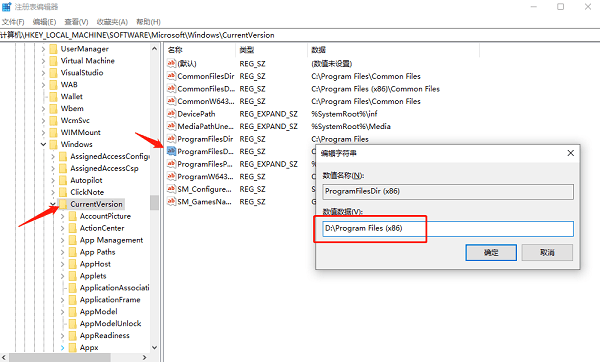Click the folder icon of Wallet key
The image size is (600, 362).
pyautogui.click(x=54, y=96)
